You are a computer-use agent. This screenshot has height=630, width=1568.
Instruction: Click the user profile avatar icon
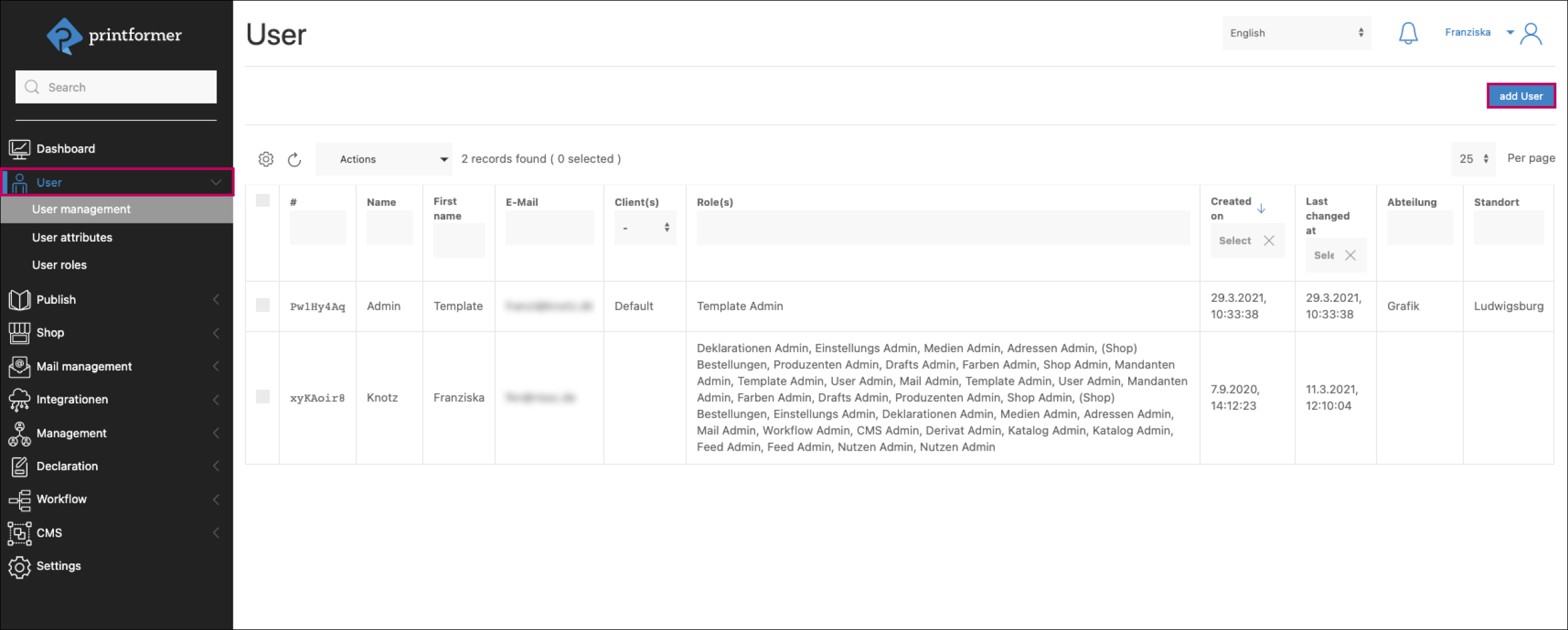(1531, 34)
